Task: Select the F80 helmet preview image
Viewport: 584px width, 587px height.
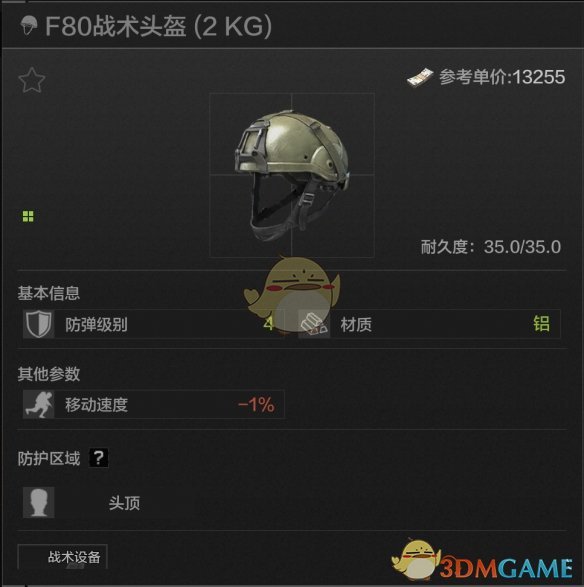Action: 292,175
